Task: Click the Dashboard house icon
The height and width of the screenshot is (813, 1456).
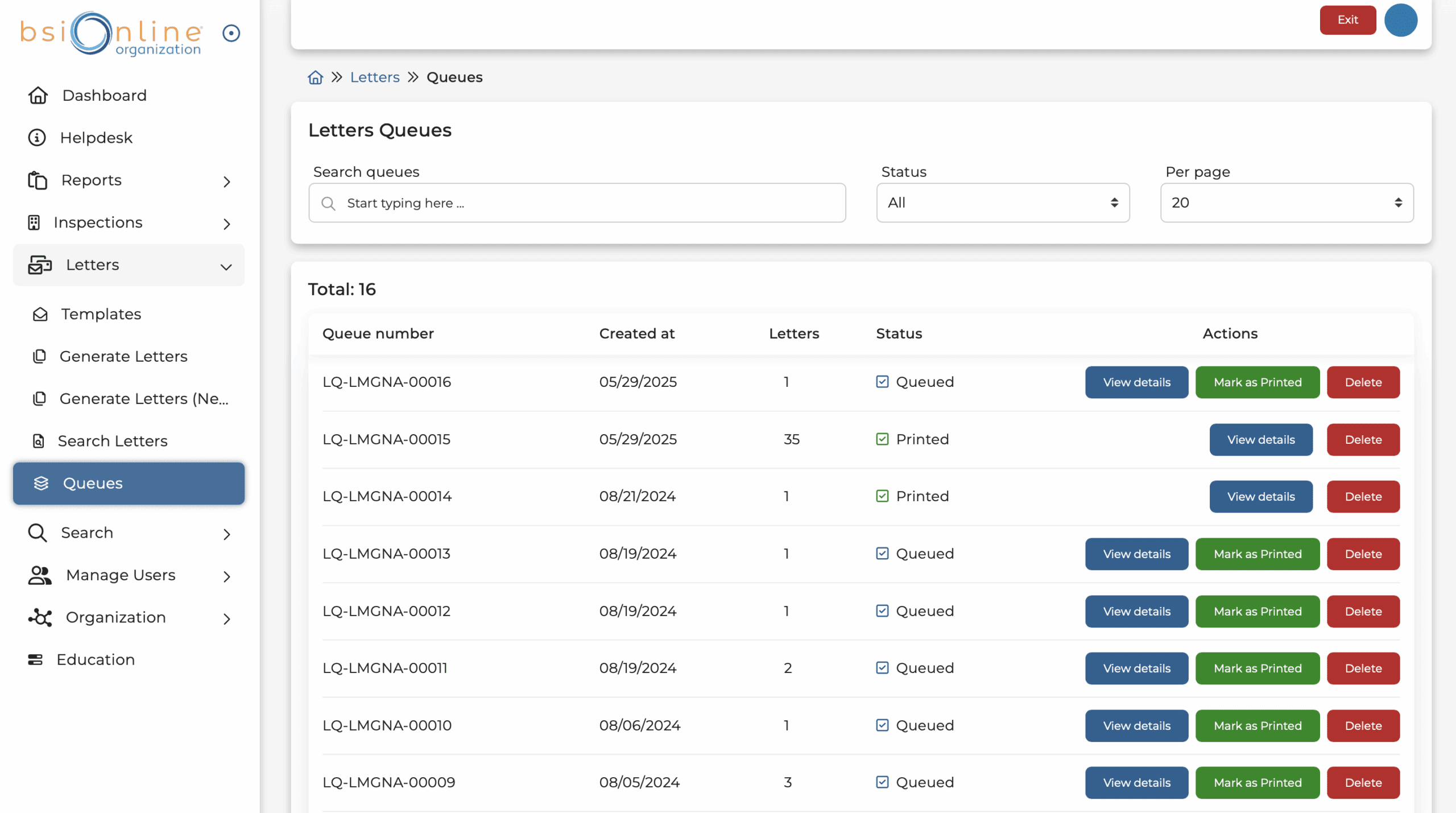Action: 38,95
